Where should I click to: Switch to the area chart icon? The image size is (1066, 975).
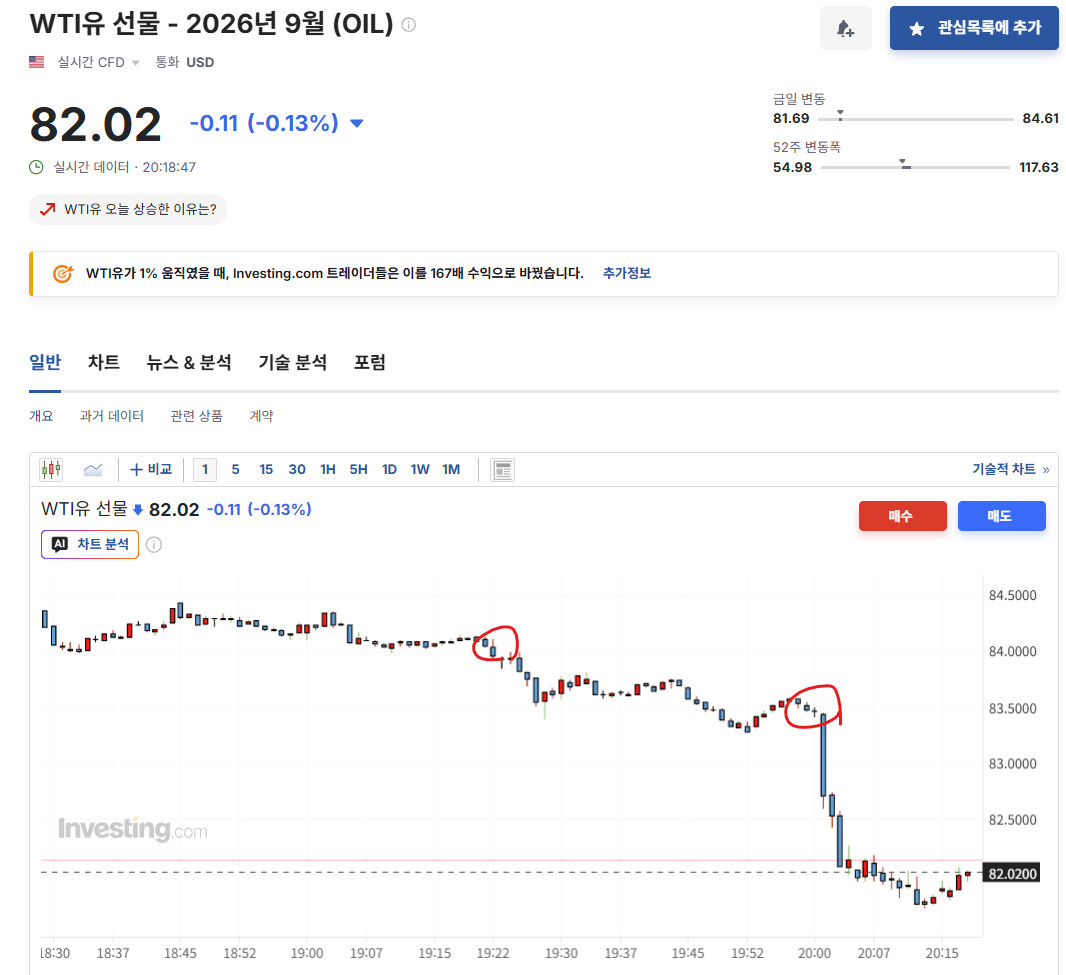(92, 469)
